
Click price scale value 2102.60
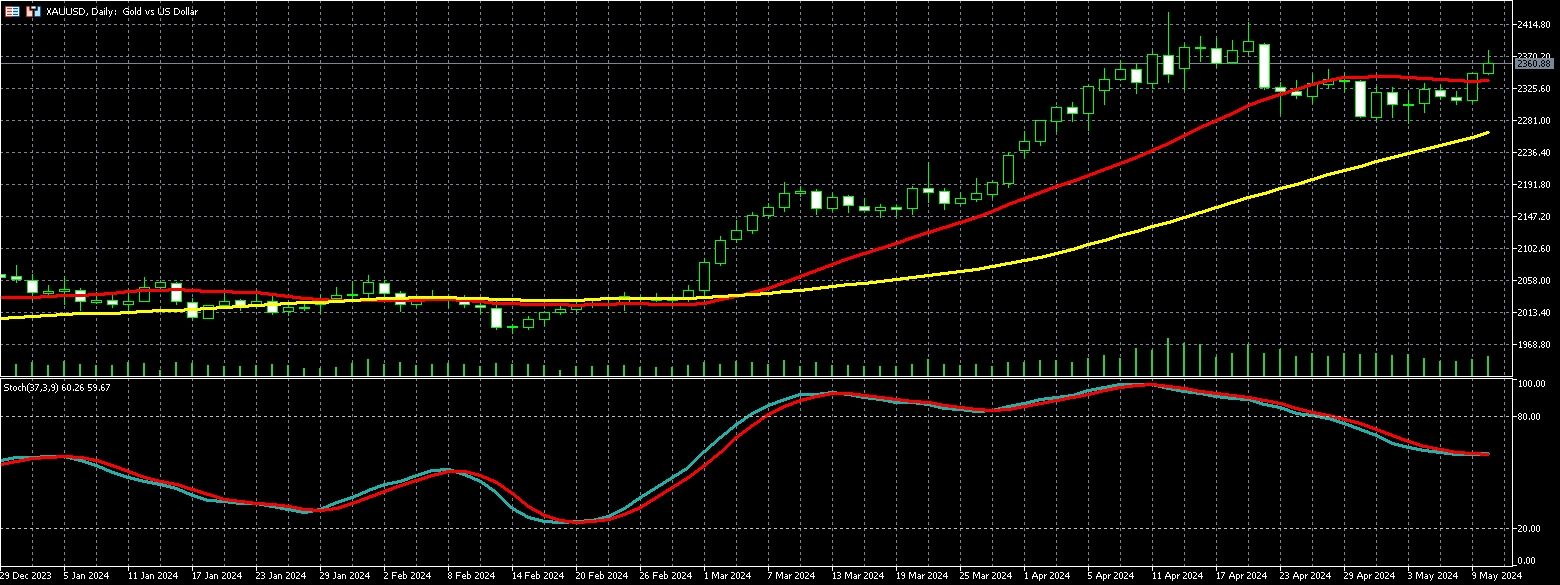coord(1533,249)
